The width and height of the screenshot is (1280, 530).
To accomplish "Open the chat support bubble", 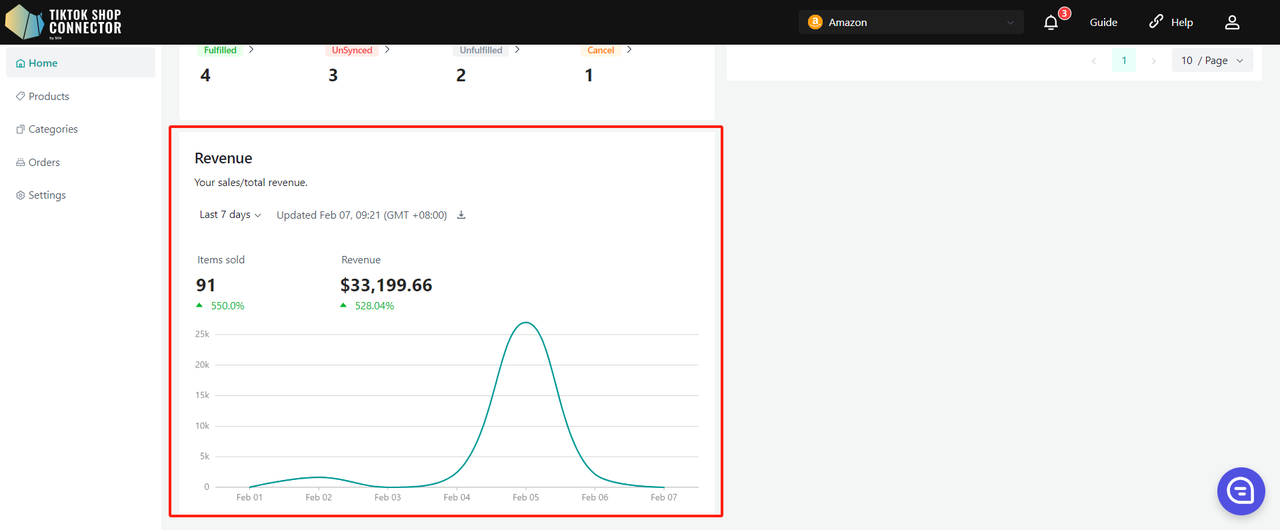I will [1241, 491].
